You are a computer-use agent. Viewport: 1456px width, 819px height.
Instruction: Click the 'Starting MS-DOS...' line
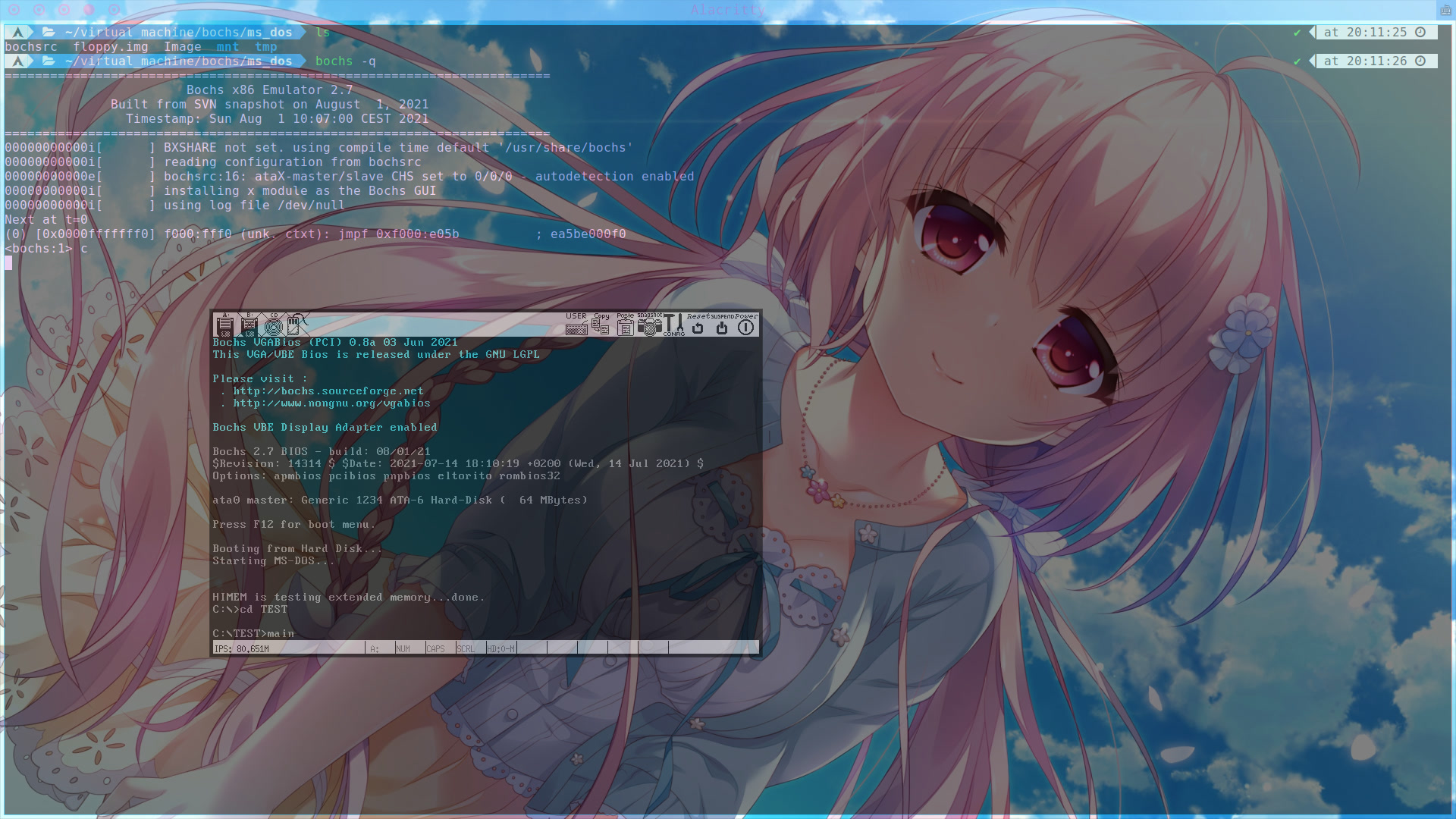click(x=273, y=561)
